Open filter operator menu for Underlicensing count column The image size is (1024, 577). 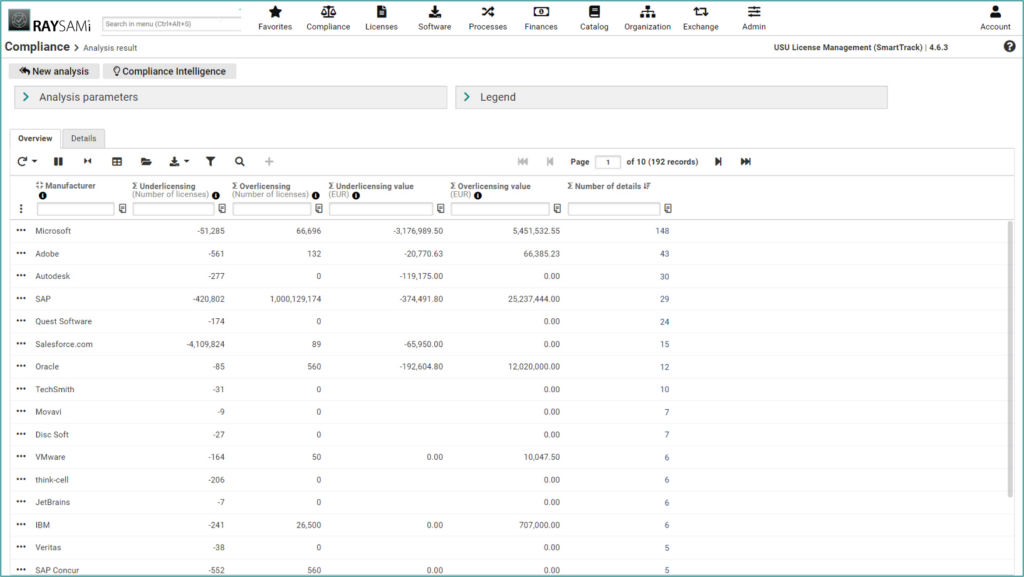coord(222,209)
